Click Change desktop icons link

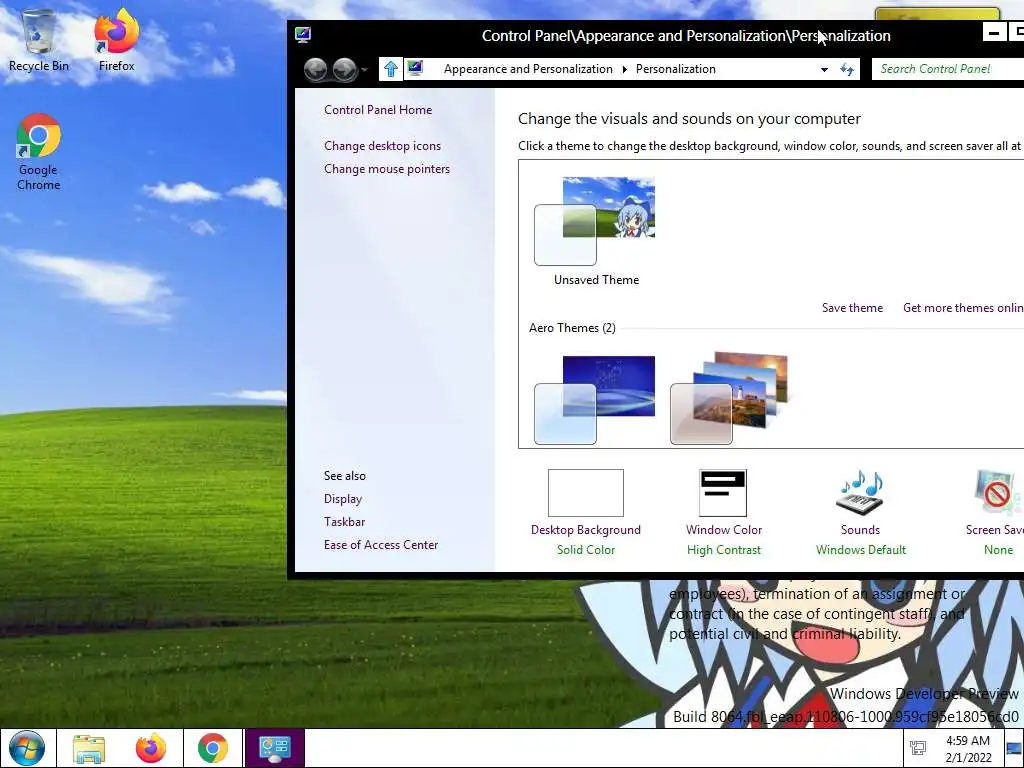point(382,146)
